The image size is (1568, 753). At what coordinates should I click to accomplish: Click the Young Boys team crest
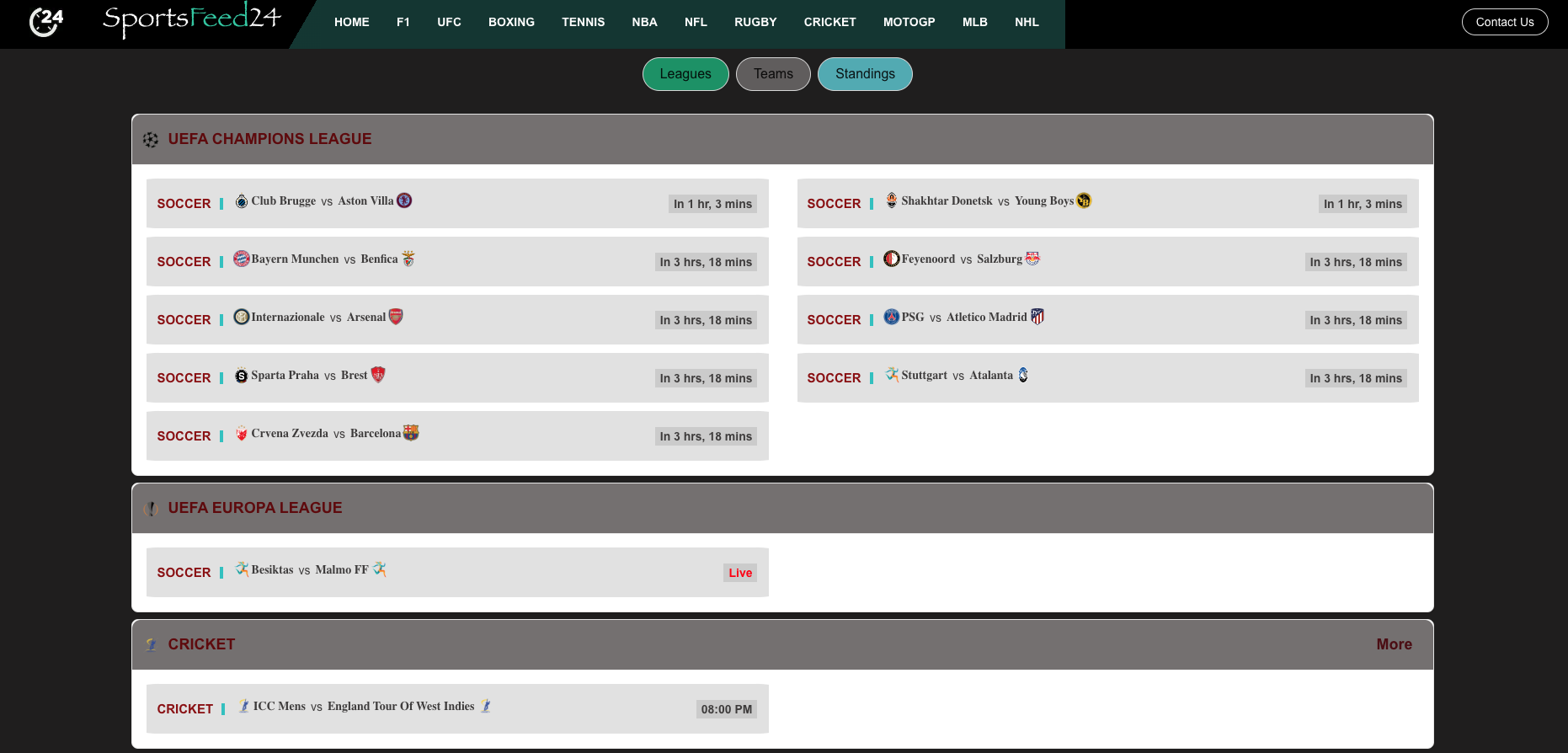[1084, 200]
